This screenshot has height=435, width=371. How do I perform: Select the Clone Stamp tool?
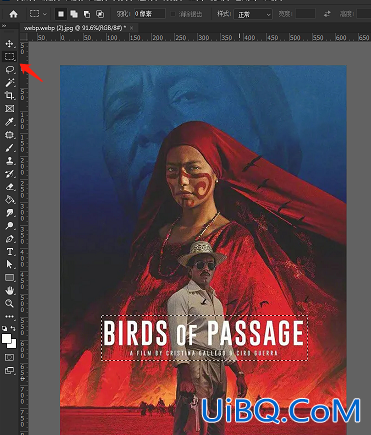point(9,161)
